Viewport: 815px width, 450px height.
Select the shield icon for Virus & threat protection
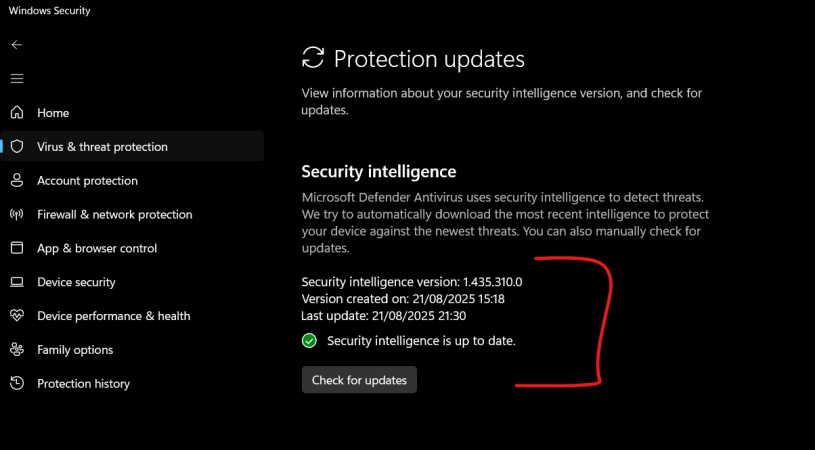point(16,147)
